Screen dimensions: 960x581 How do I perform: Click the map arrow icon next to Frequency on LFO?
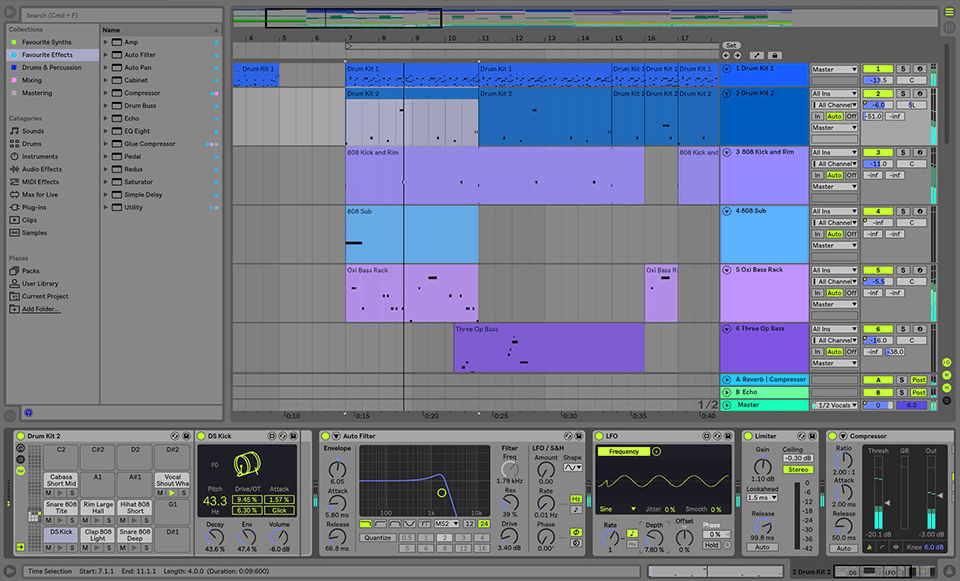click(x=655, y=452)
